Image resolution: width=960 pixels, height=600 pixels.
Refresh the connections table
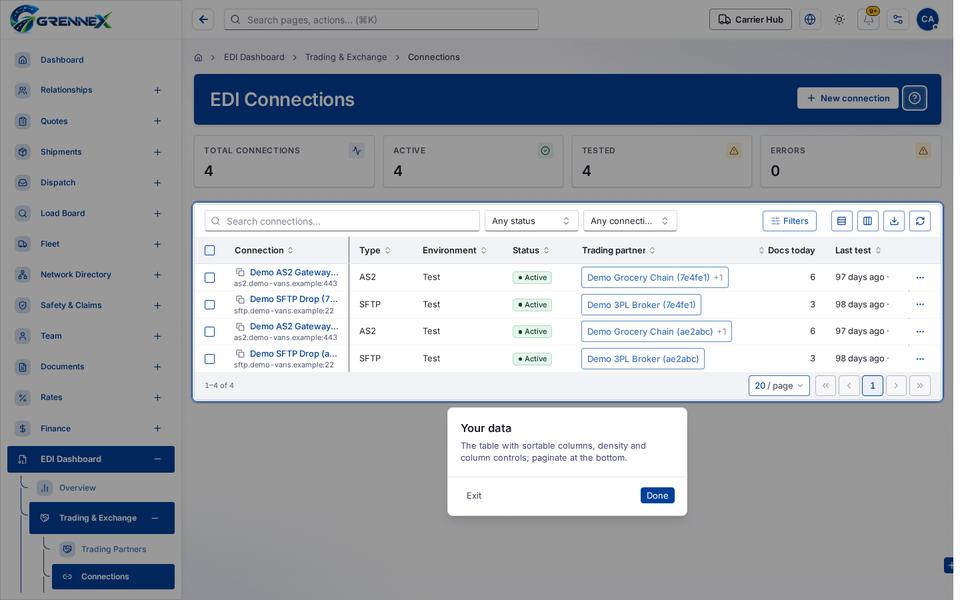tap(920, 221)
